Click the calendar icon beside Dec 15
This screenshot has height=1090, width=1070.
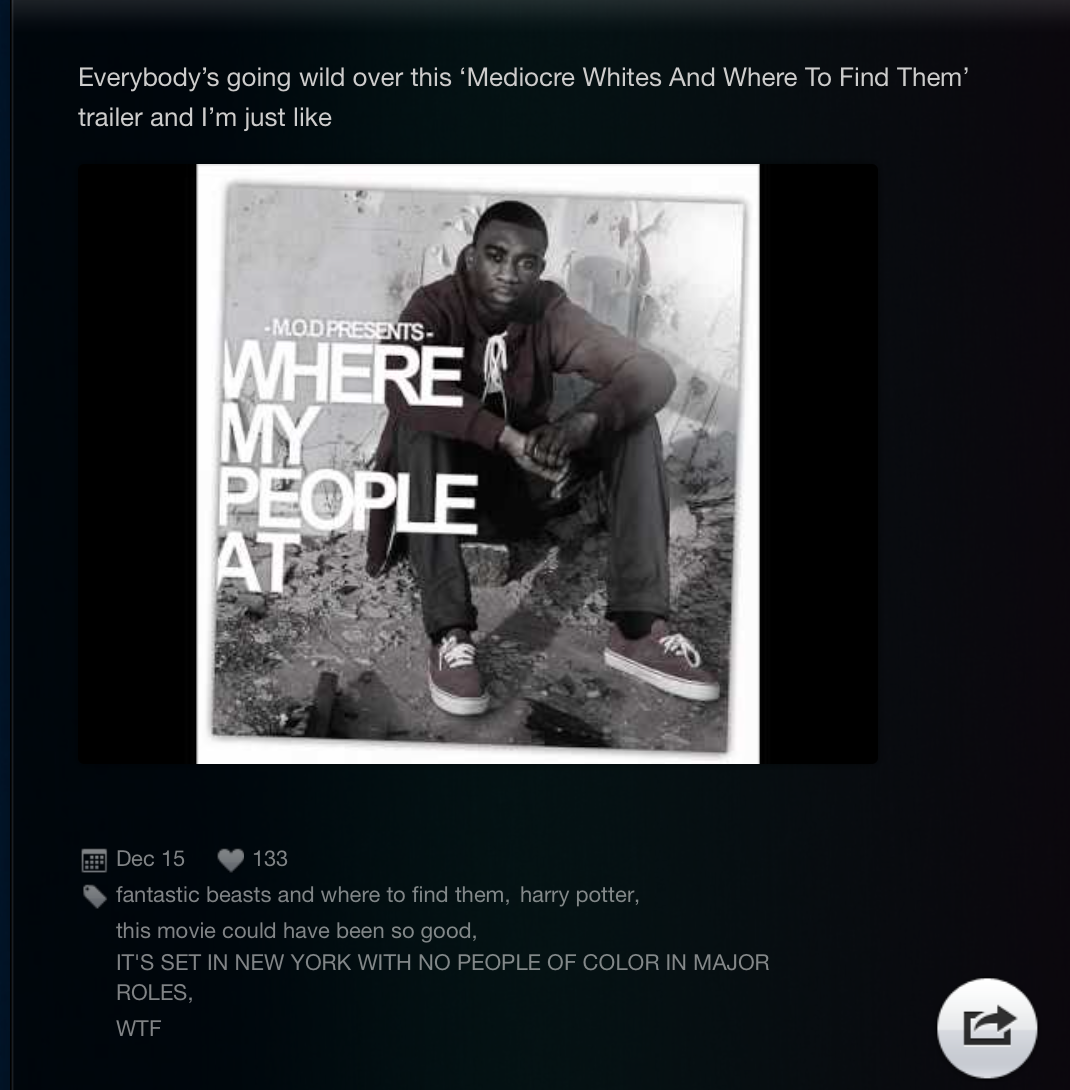(x=94, y=860)
